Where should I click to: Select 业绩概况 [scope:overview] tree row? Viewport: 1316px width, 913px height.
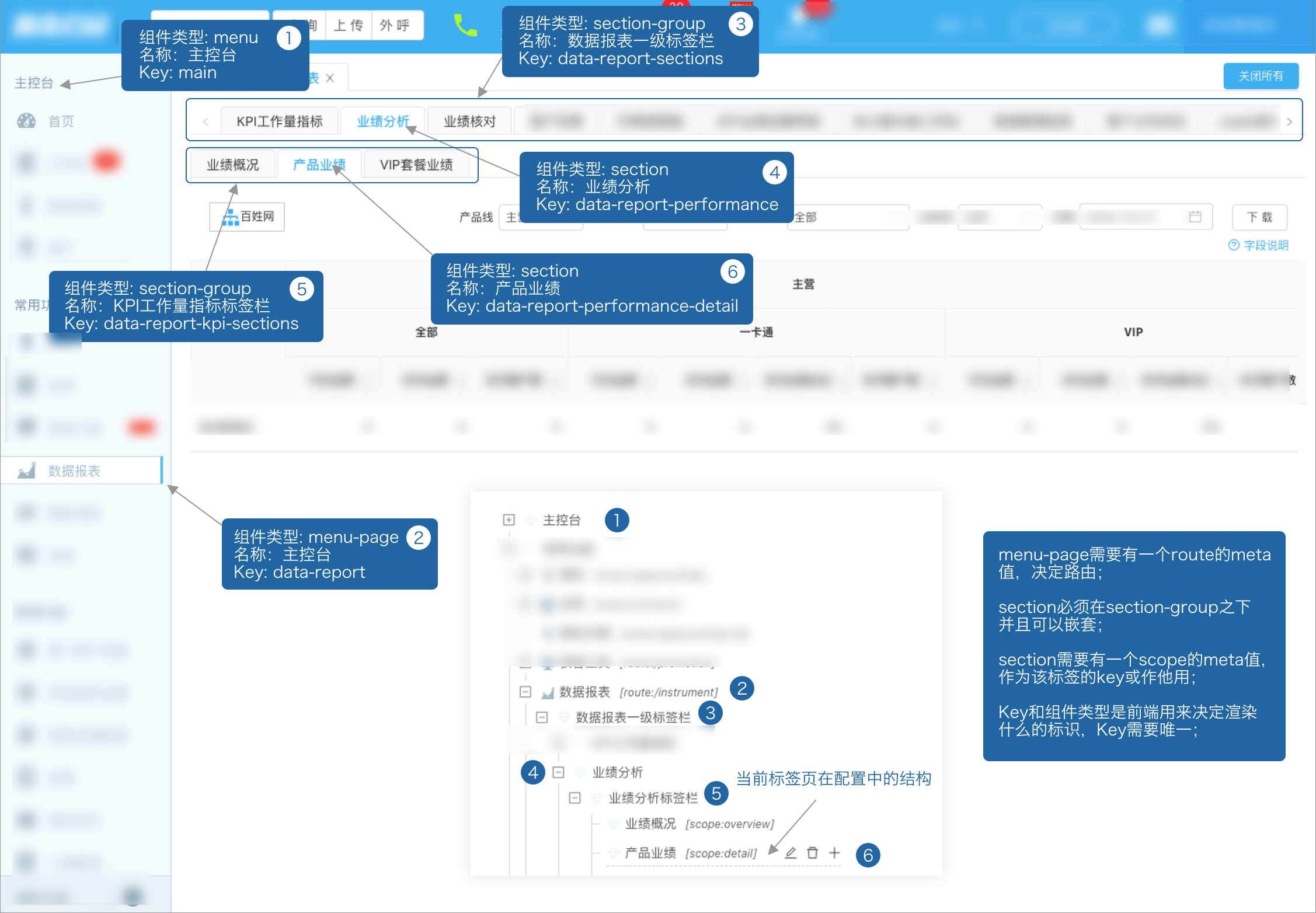tap(699, 824)
